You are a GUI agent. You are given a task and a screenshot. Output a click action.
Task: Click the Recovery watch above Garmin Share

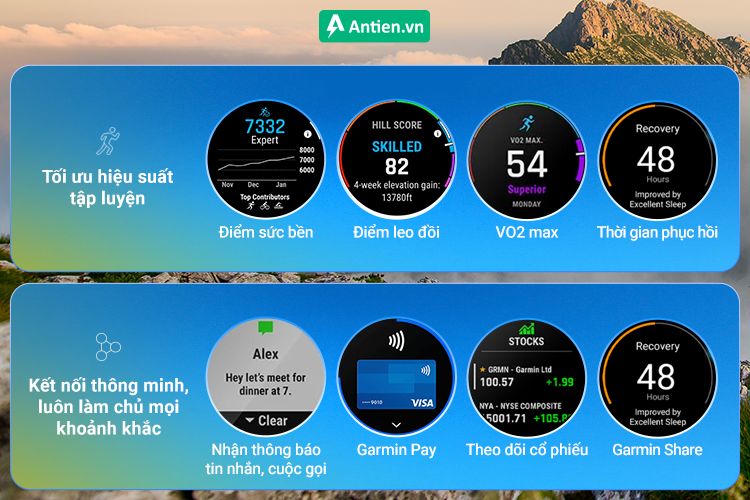[657, 377]
